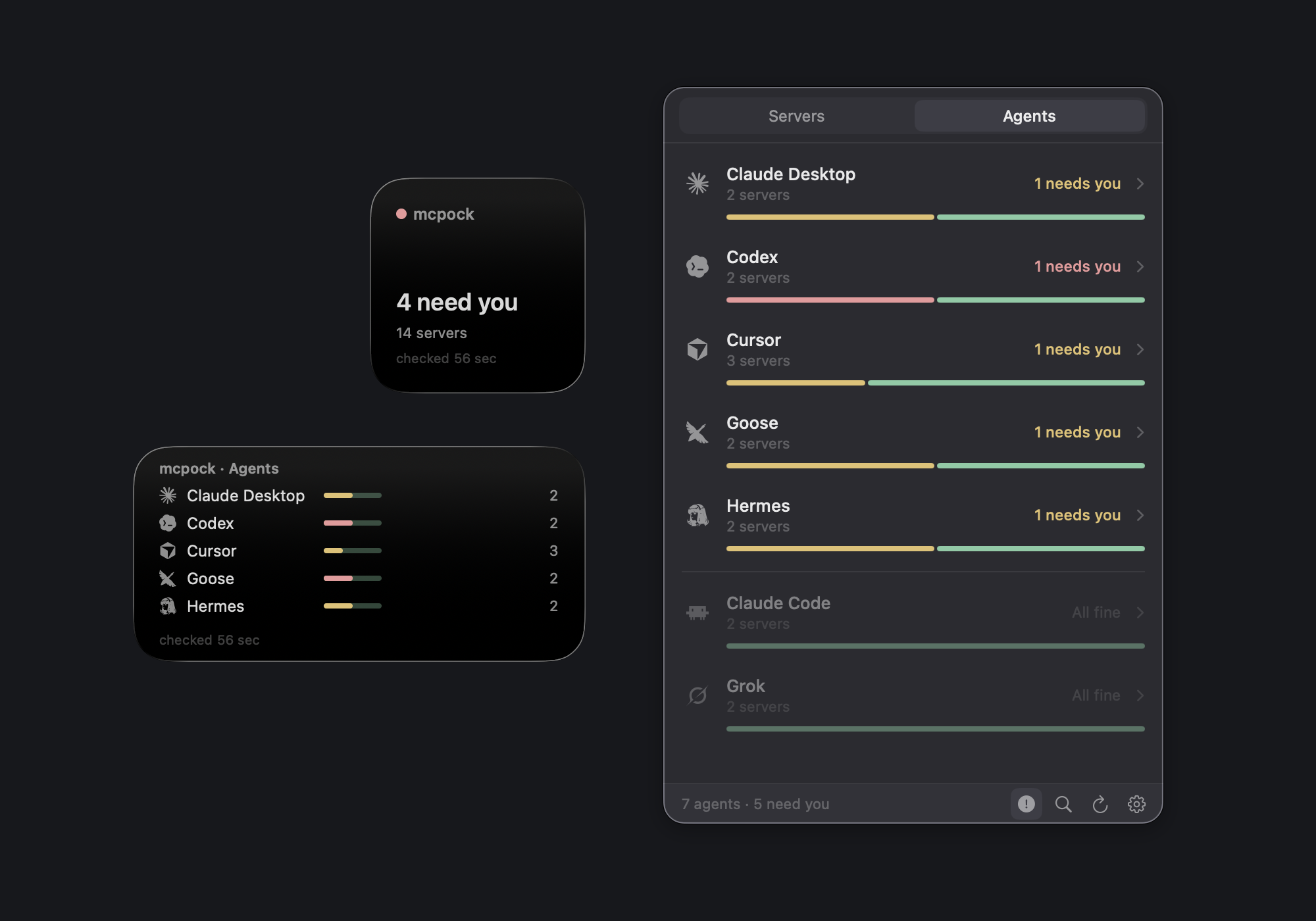Expand the Claude Desktop row chevron
The image size is (1316, 921).
tap(1140, 184)
